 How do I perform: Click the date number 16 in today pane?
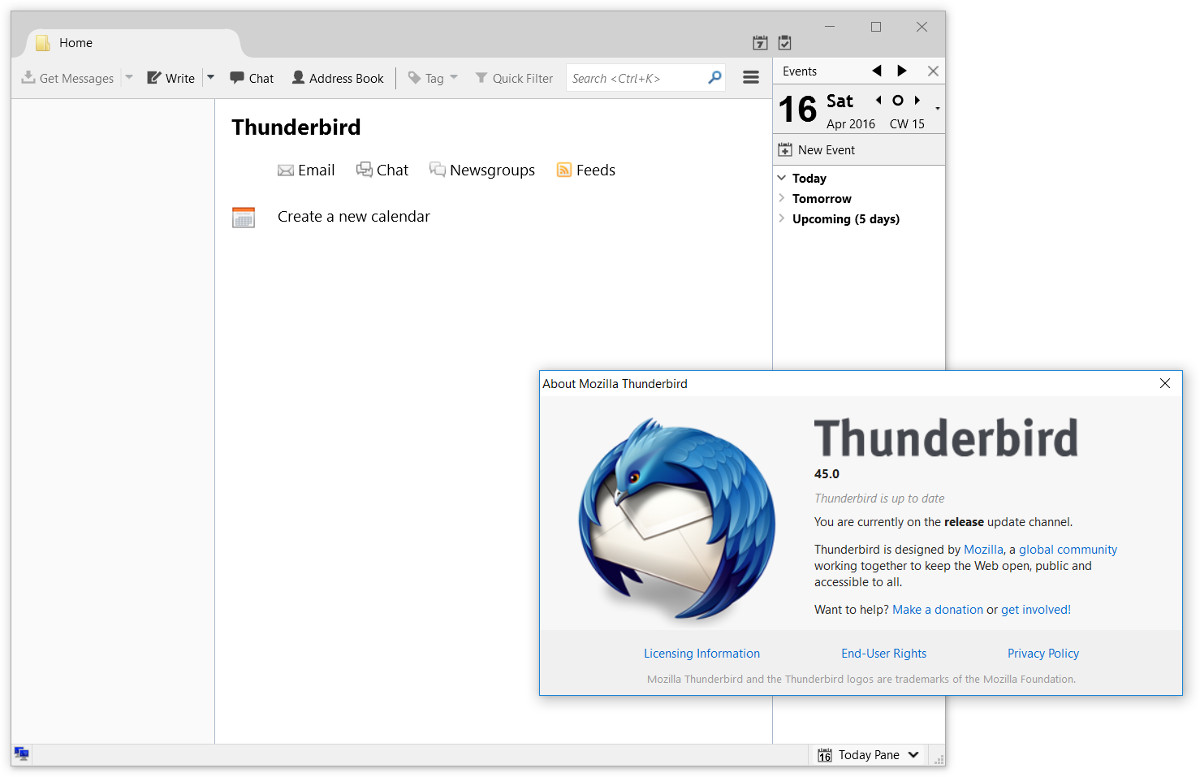pos(798,108)
